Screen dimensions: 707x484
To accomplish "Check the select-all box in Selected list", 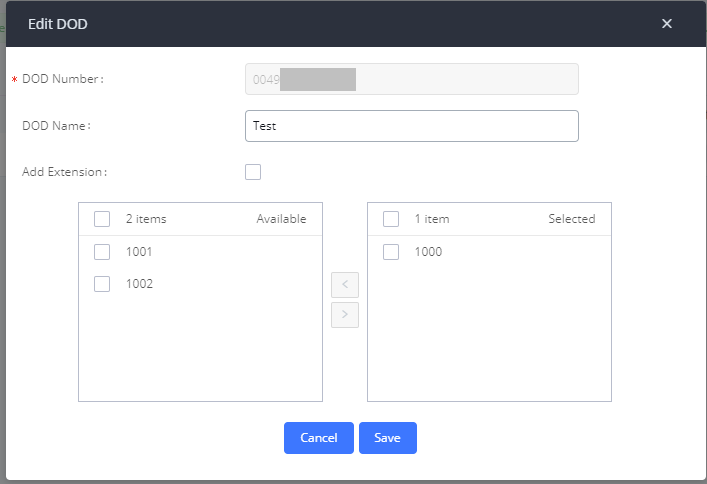I will [x=391, y=219].
